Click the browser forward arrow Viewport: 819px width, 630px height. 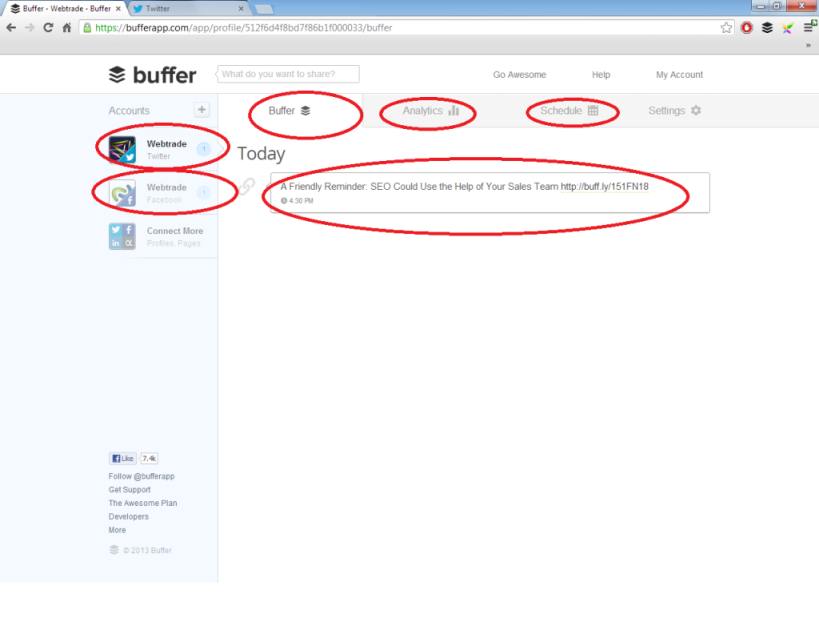[x=30, y=28]
